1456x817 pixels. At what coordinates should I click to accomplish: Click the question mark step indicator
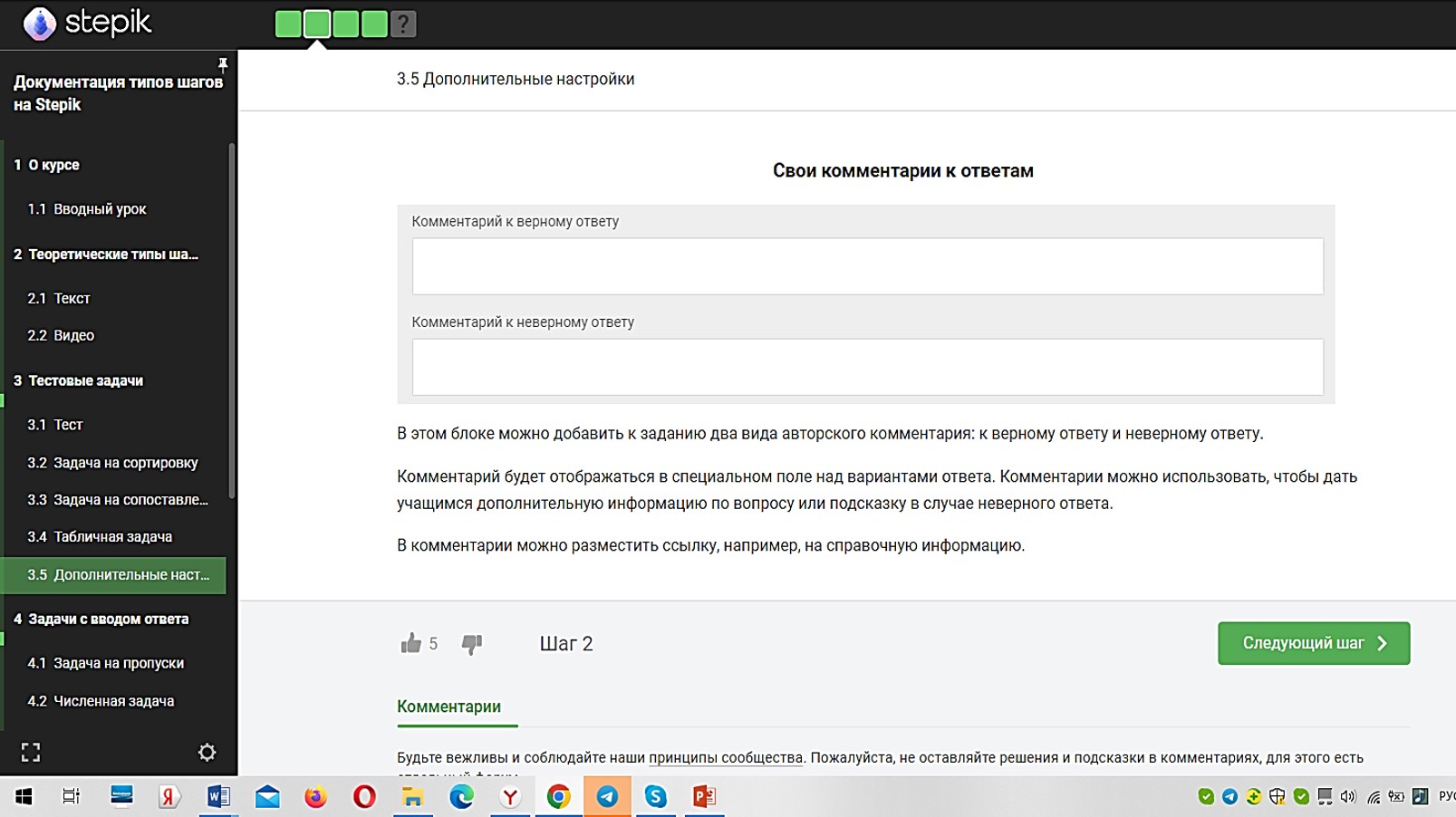pos(402,24)
